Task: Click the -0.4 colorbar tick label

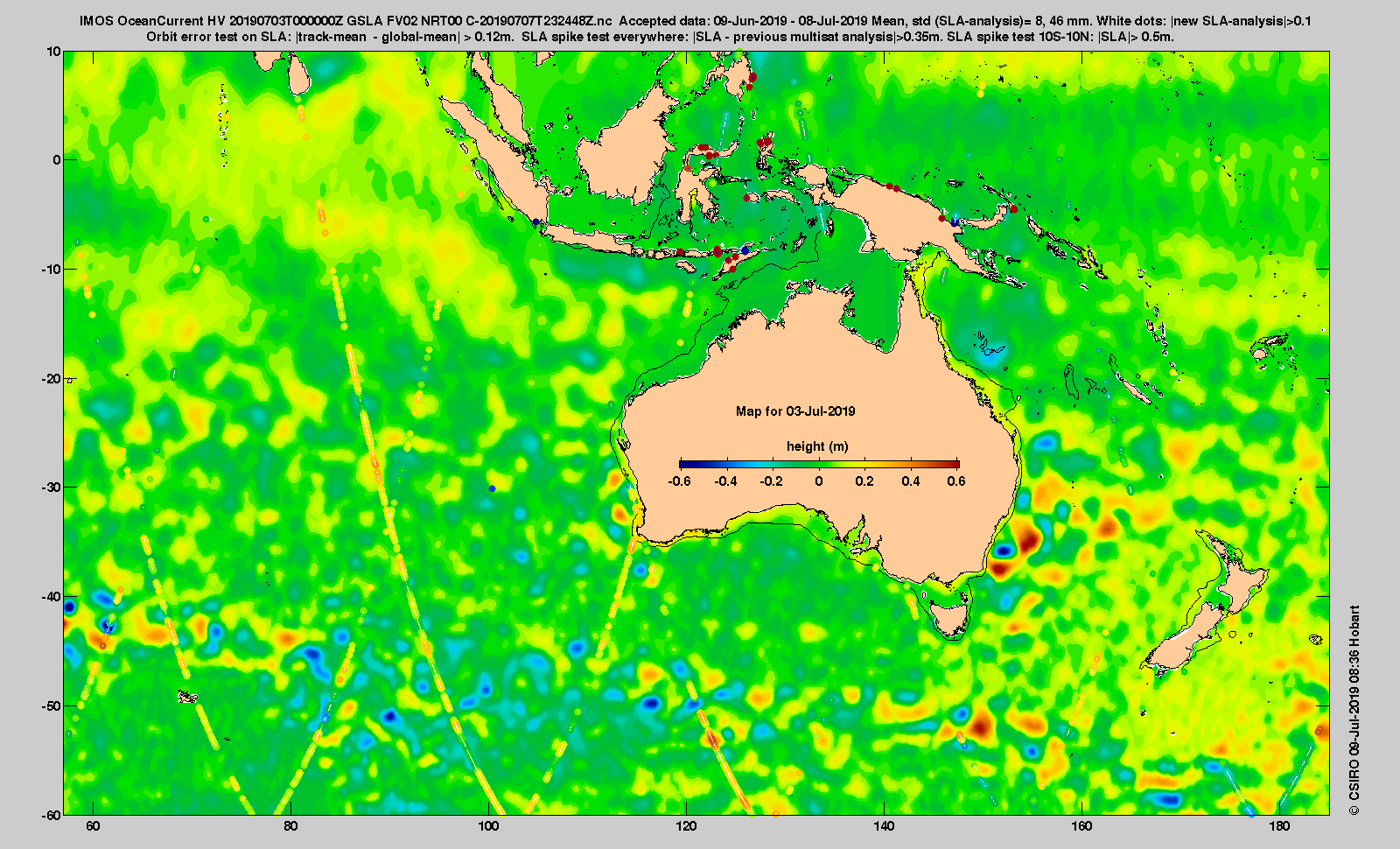Action: (x=725, y=481)
